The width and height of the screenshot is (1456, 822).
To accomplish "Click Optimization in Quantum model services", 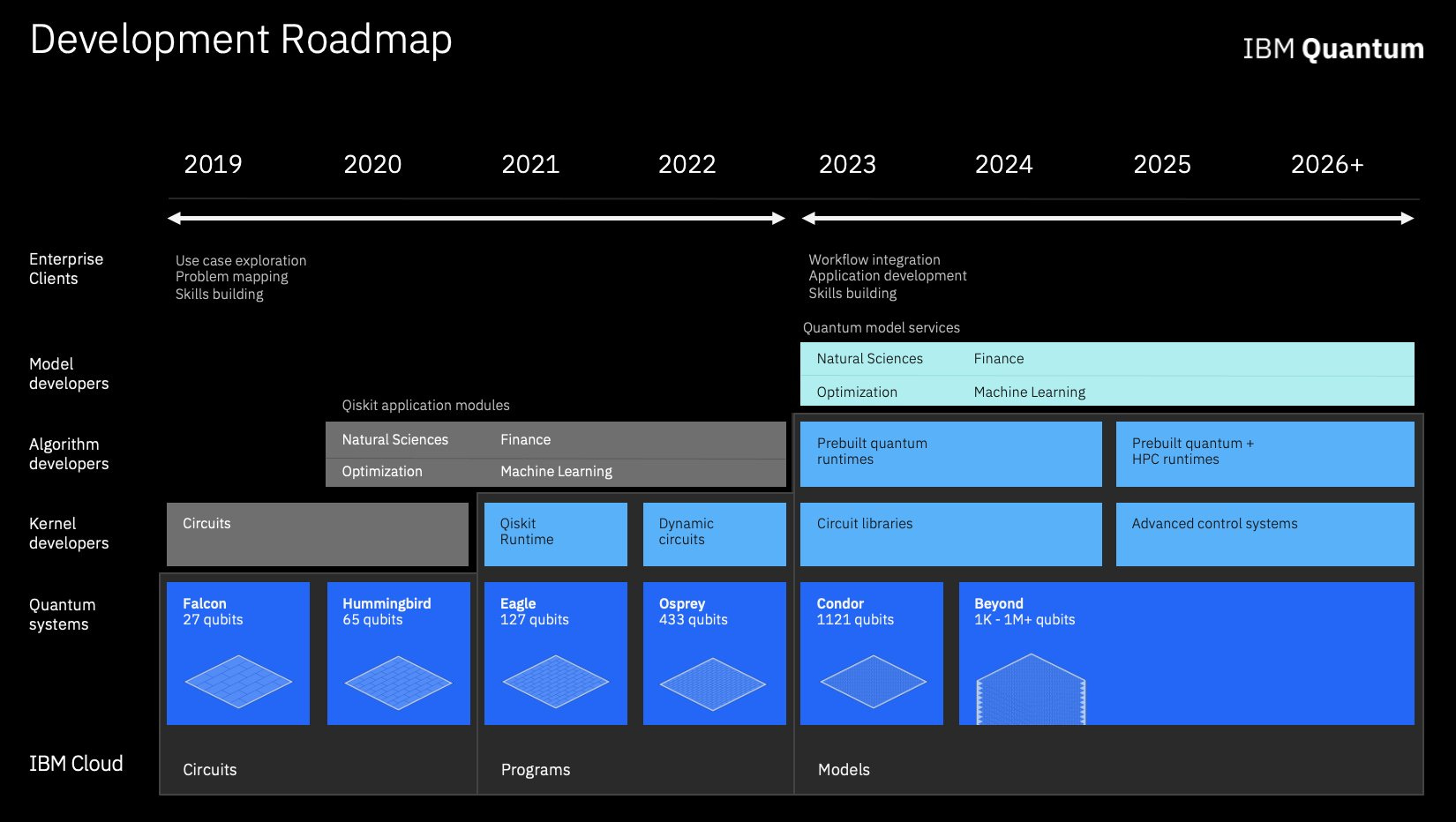I will pyautogui.click(x=857, y=392).
